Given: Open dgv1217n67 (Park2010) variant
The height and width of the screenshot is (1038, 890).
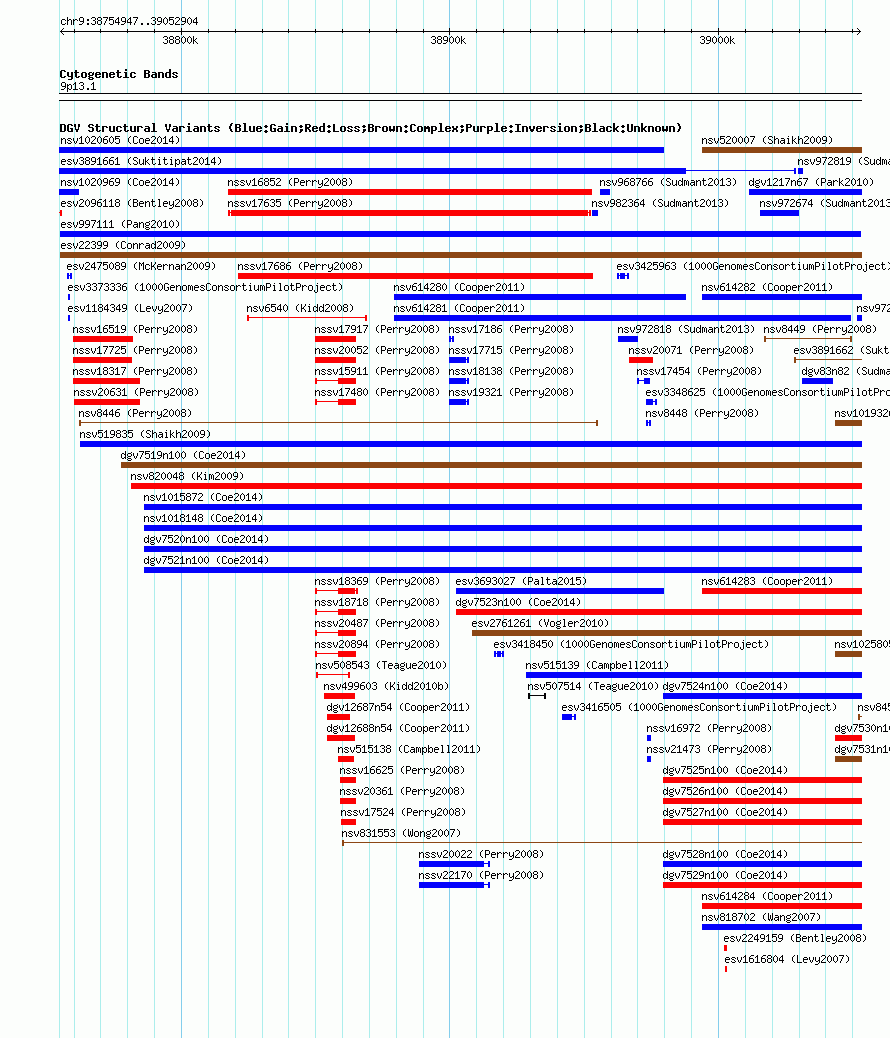Looking at the screenshot, I should coord(811,183).
